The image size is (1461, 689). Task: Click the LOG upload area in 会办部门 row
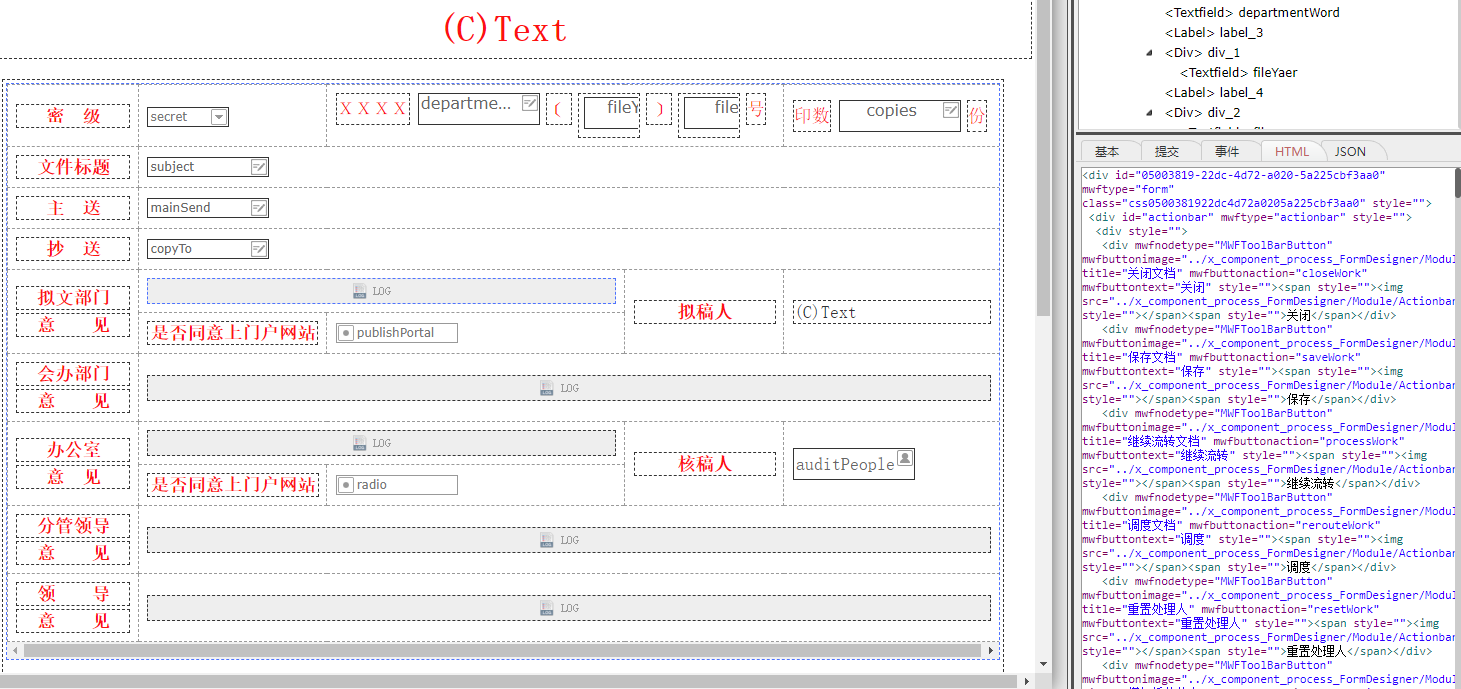coord(546,387)
